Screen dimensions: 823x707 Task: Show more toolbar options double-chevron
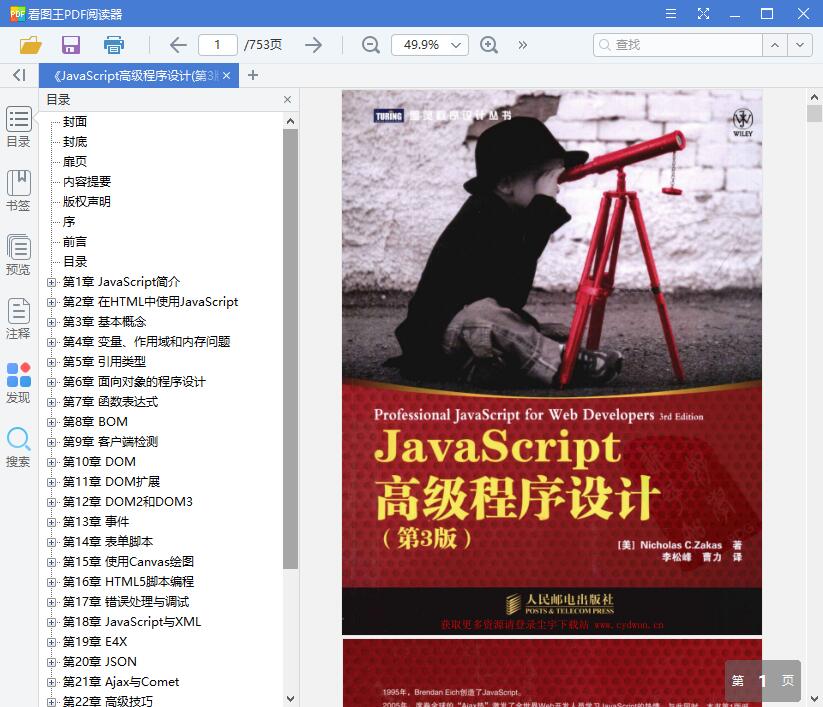[x=522, y=45]
